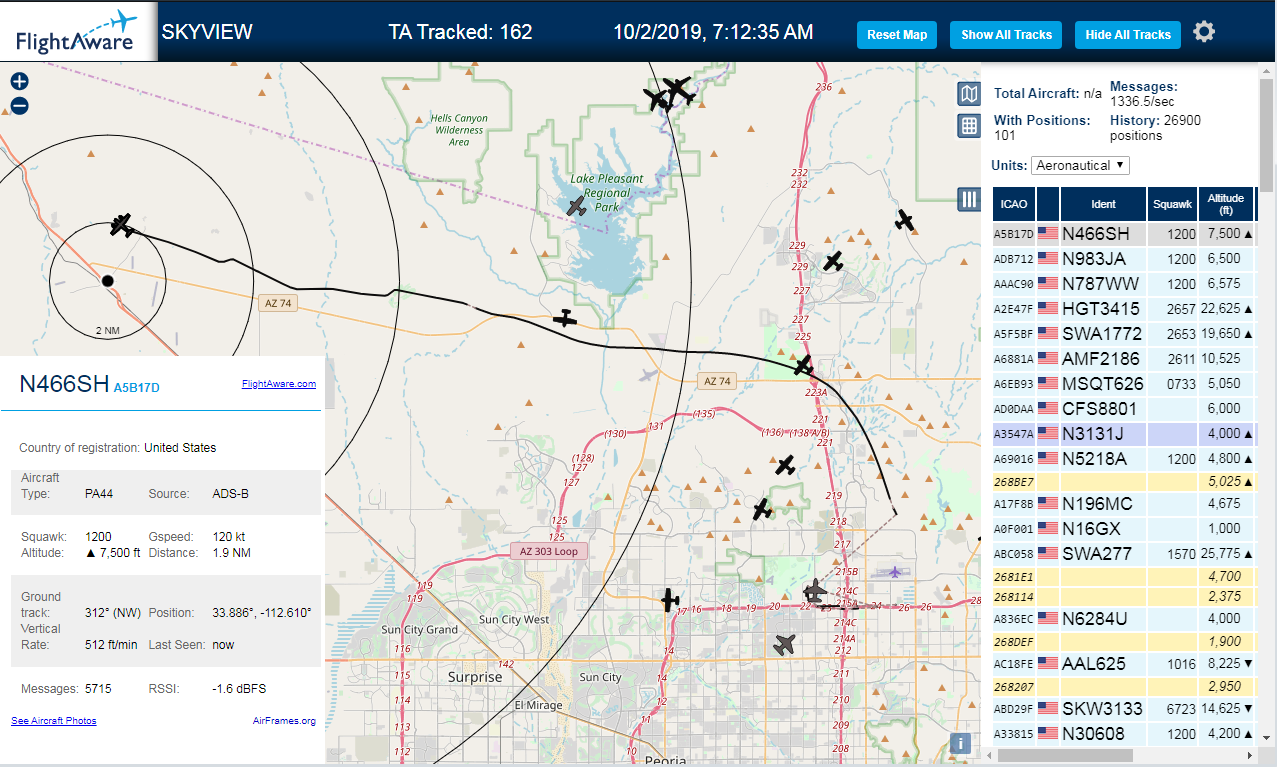Screen dimensions: 1277x767
Task: Toggle the grid table view icon
Action: point(968,126)
